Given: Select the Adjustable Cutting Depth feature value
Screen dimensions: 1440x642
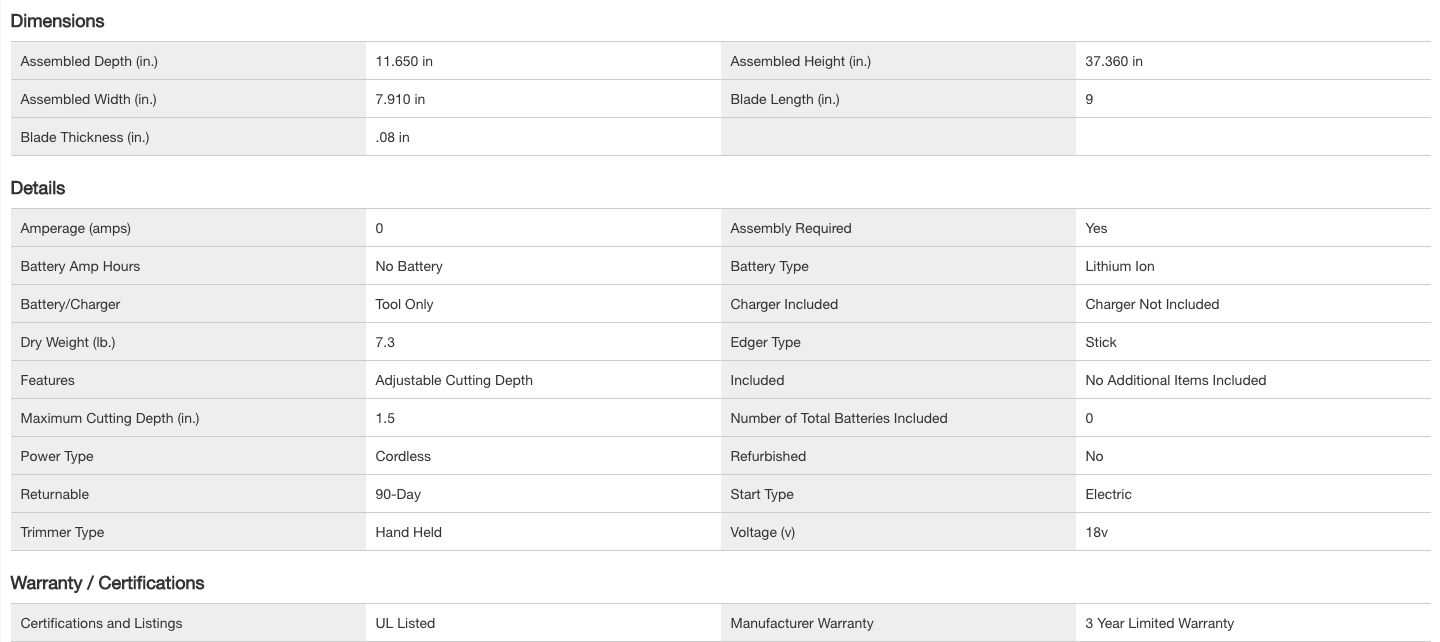Looking at the screenshot, I should point(454,380).
